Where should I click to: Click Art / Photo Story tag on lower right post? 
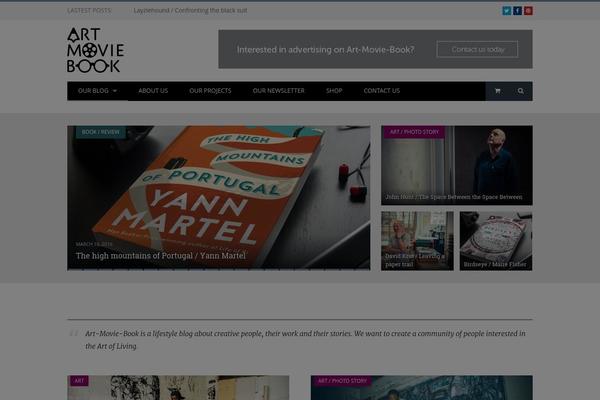click(x=342, y=381)
